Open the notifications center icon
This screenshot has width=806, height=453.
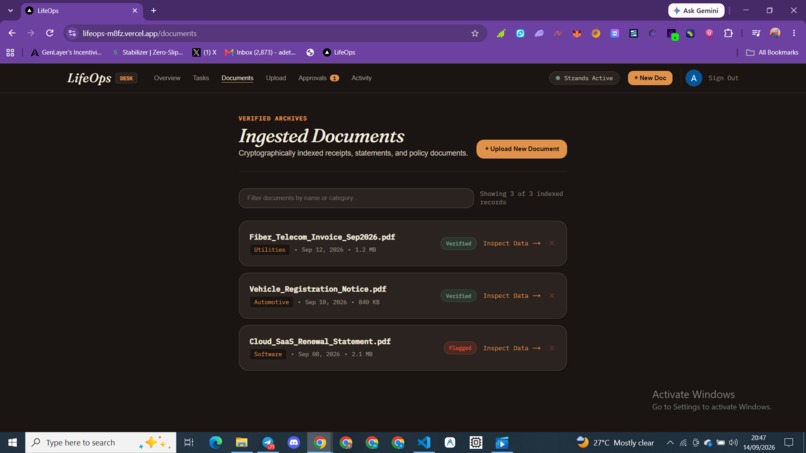point(789,442)
